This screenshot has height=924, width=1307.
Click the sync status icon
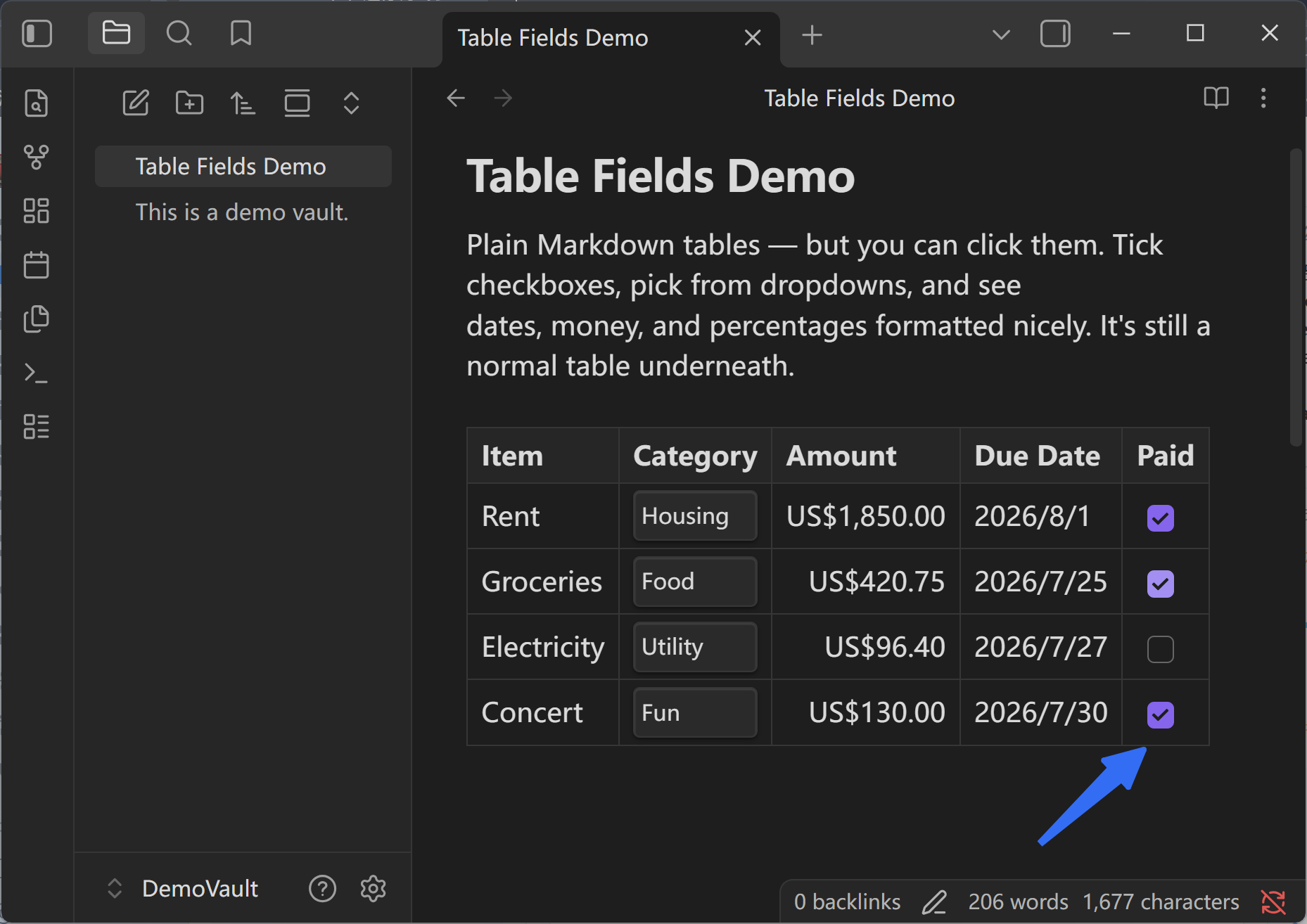(1273, 902)
